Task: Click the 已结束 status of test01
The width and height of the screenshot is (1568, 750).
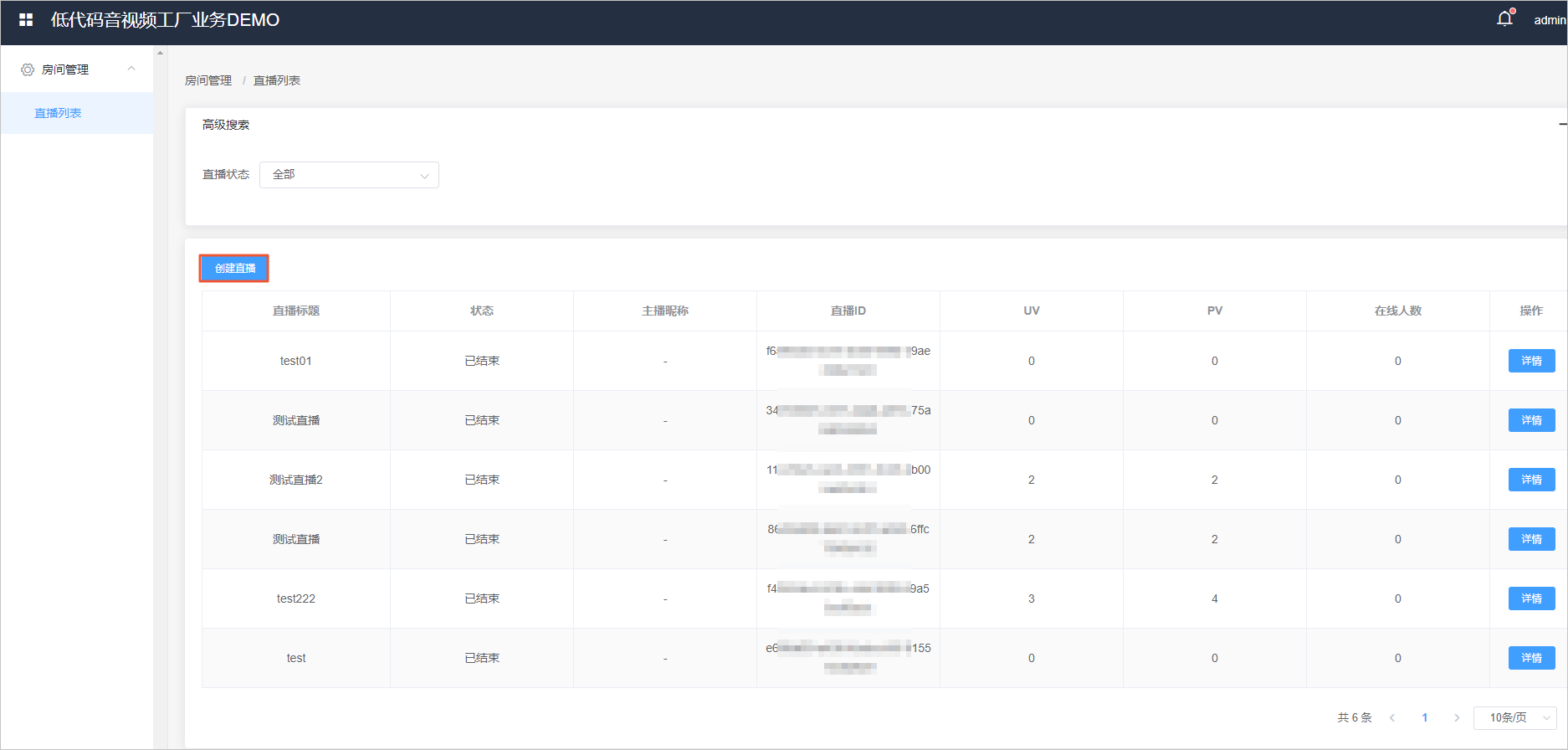Action: pyautogui.click(x=482, y=361)
